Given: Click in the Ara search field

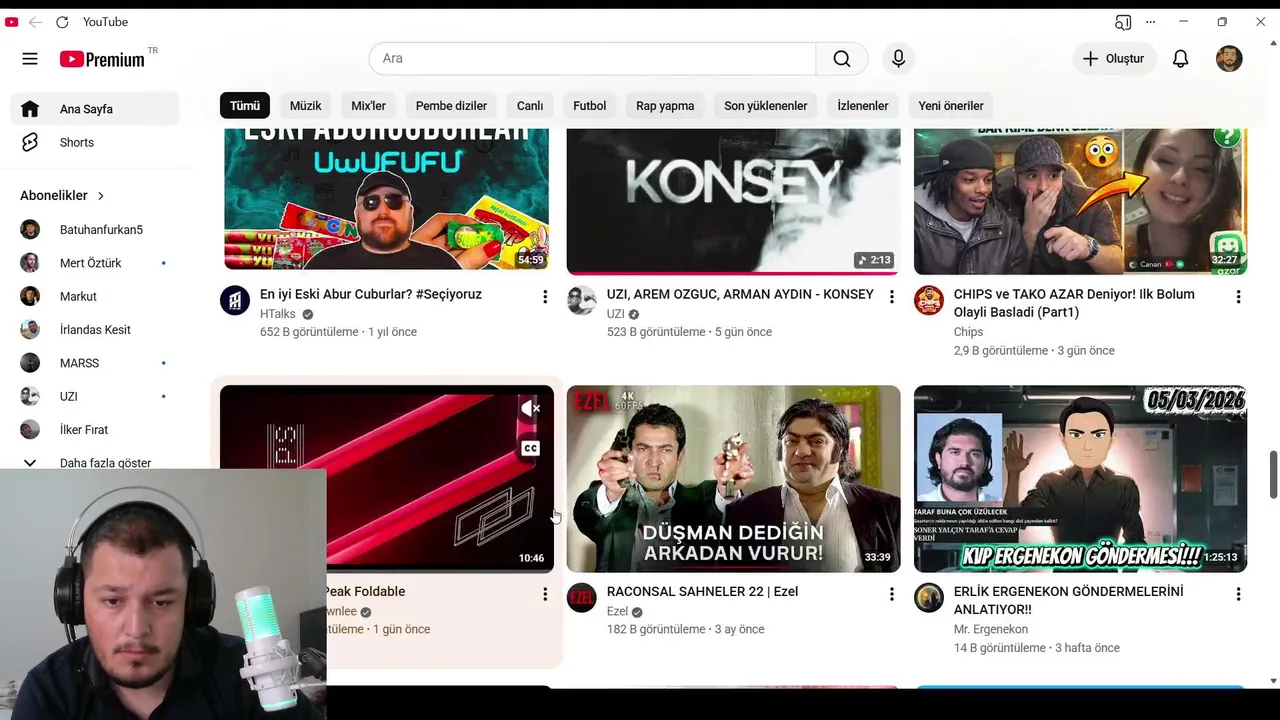Looking at the screenshot, I should pos(593,59).
